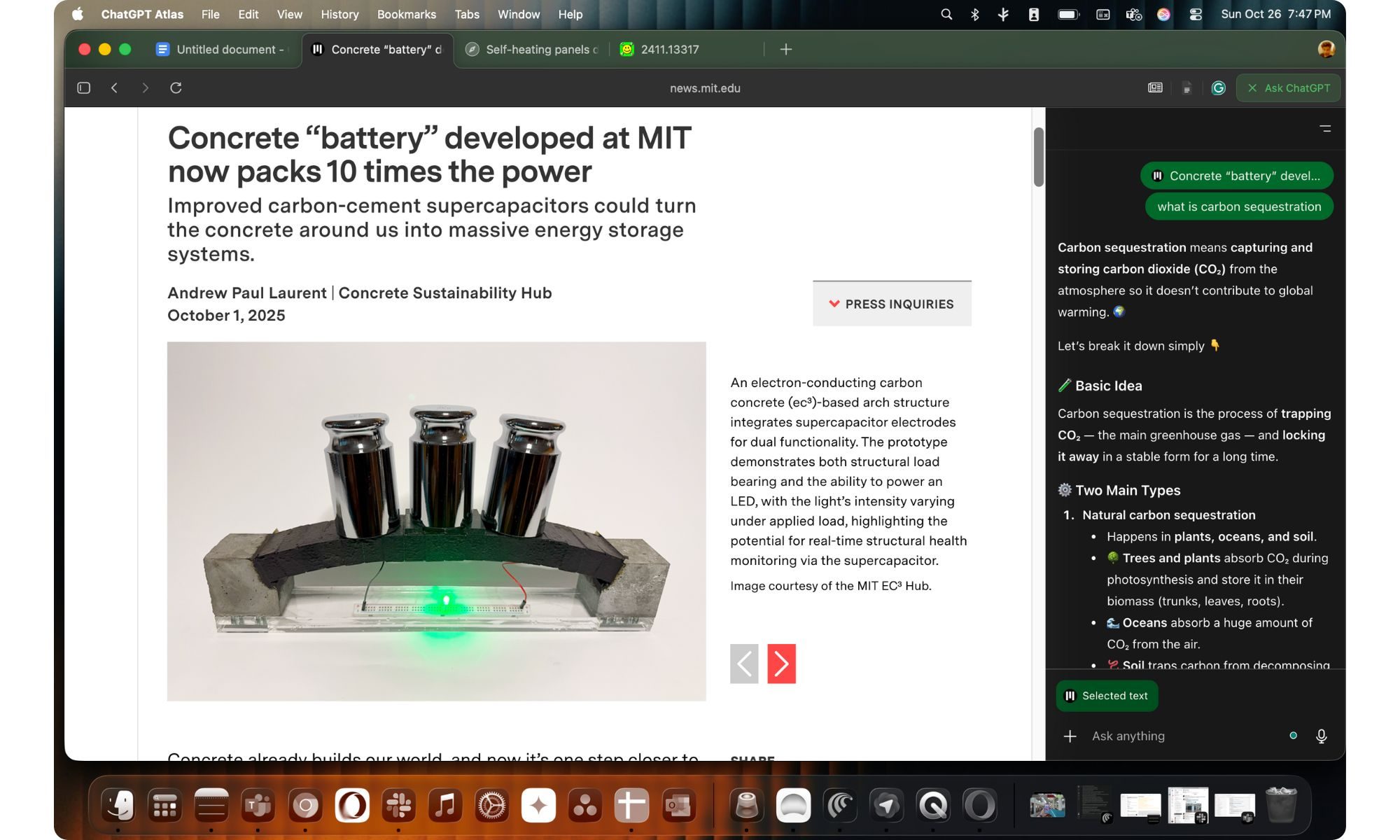
Task: Click the plus attachment icon in the chat box
Action: click(1070, 736)
